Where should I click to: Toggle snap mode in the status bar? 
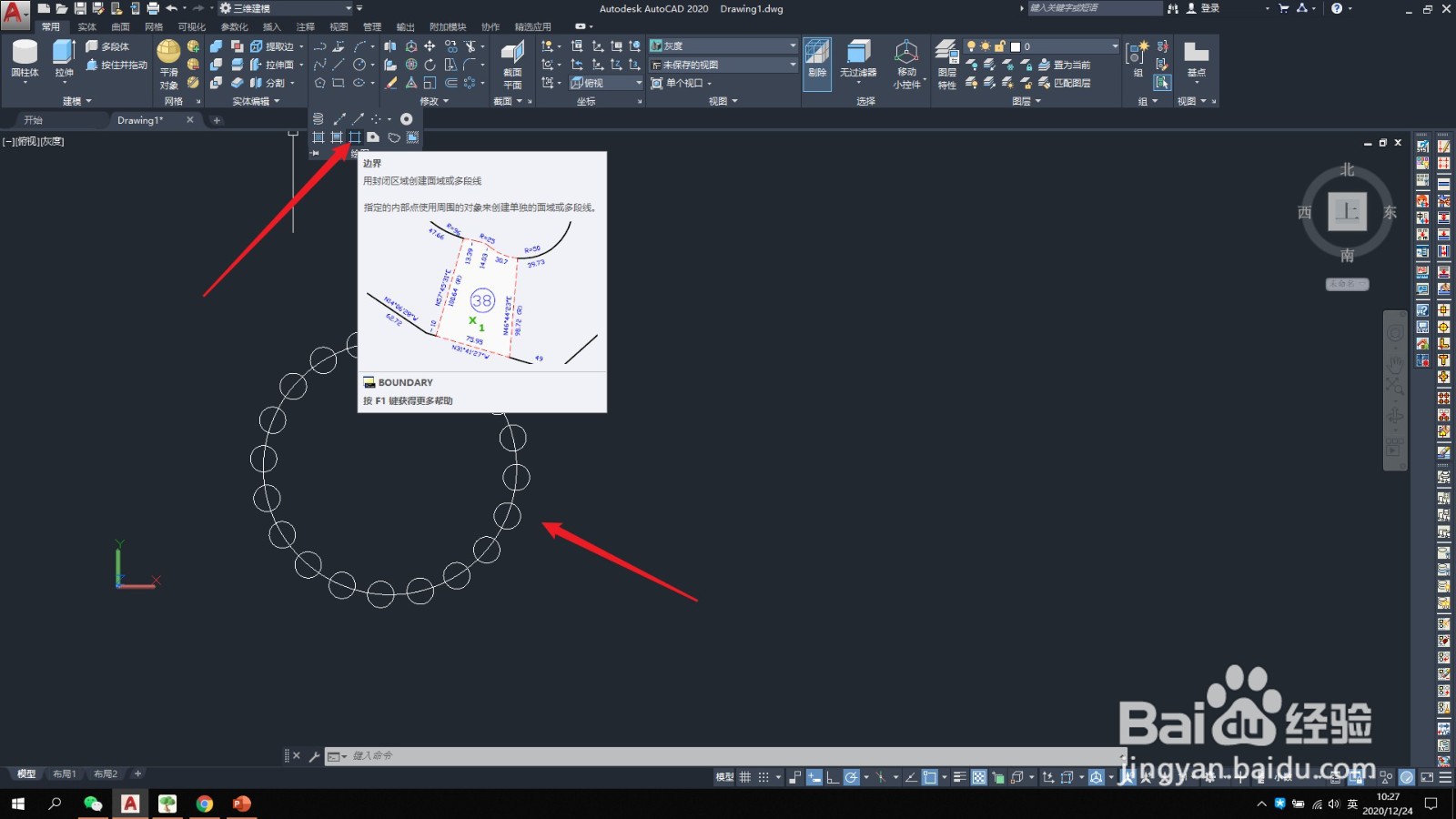point(763,778)
